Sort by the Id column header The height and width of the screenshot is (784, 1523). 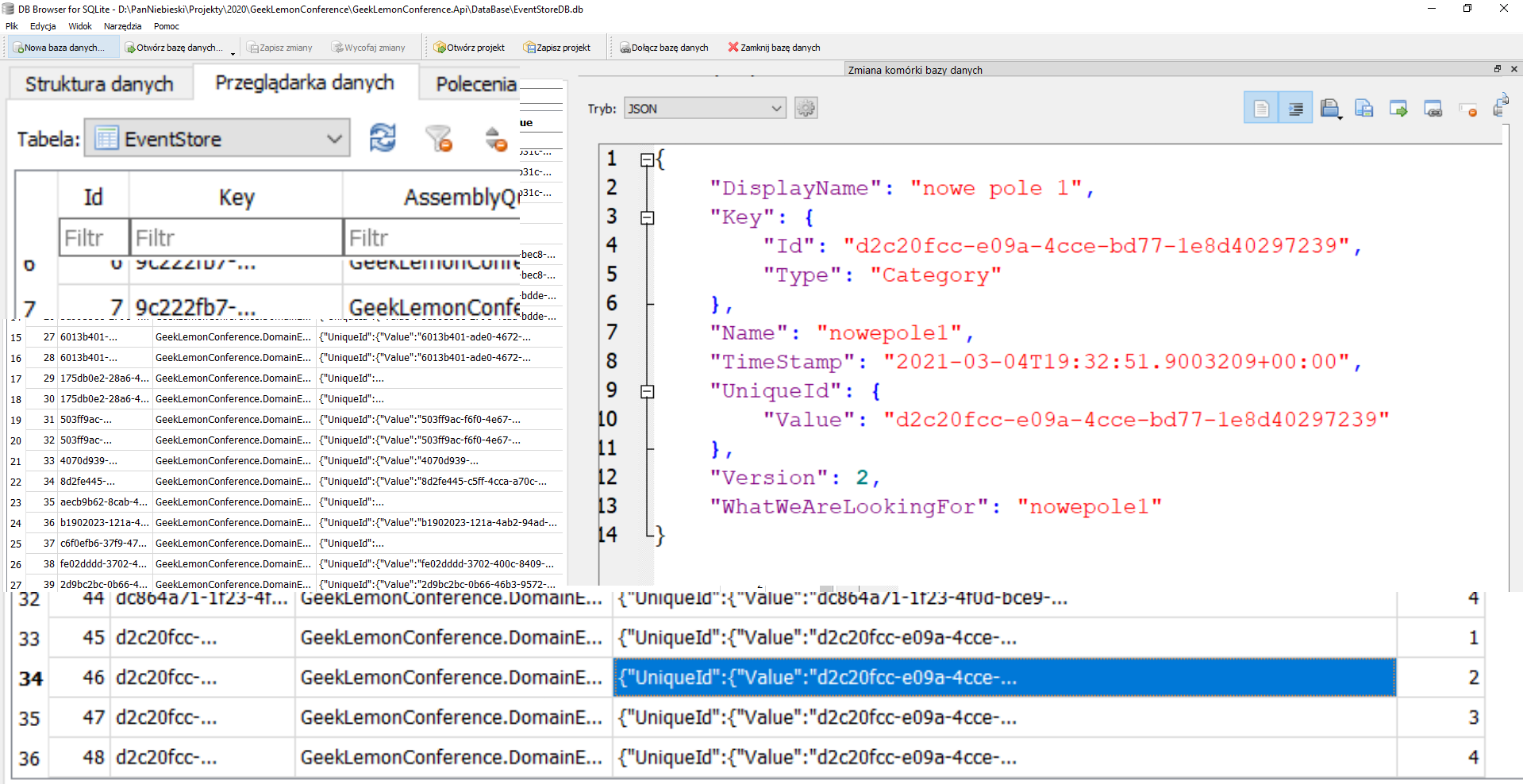click(x=94, y=196)
